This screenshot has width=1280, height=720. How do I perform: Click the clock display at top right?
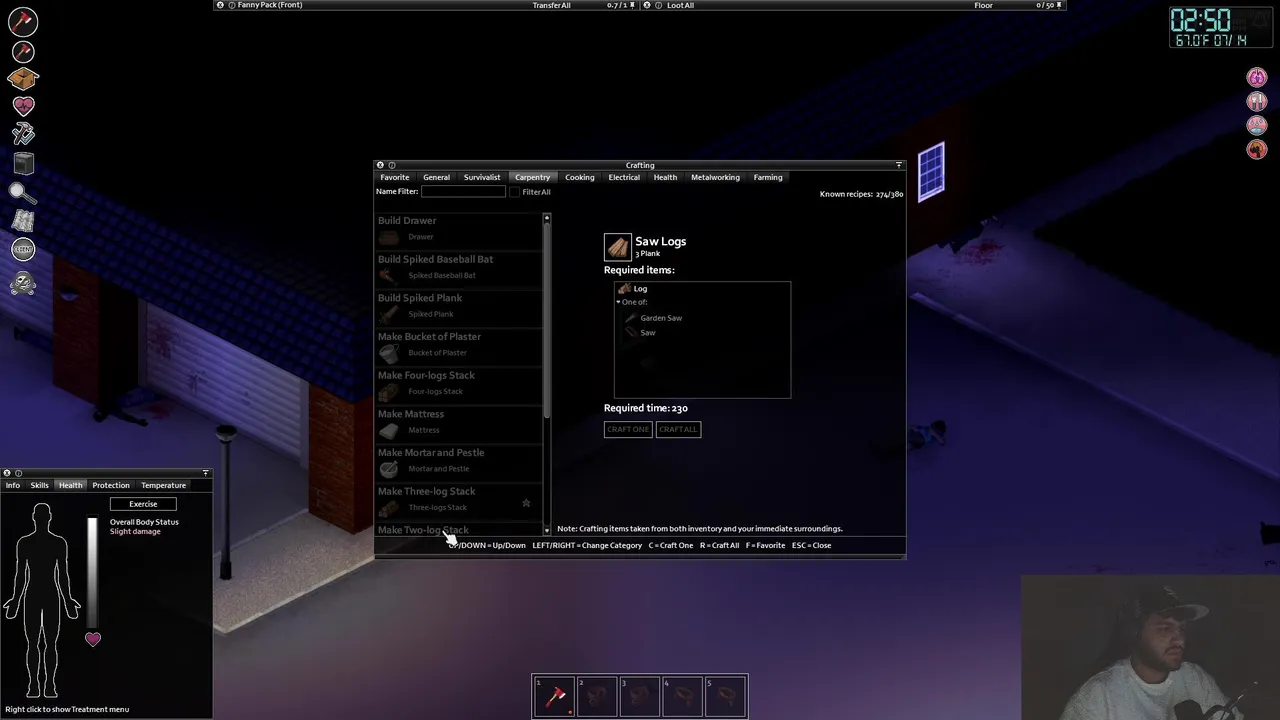(1222, 27)
